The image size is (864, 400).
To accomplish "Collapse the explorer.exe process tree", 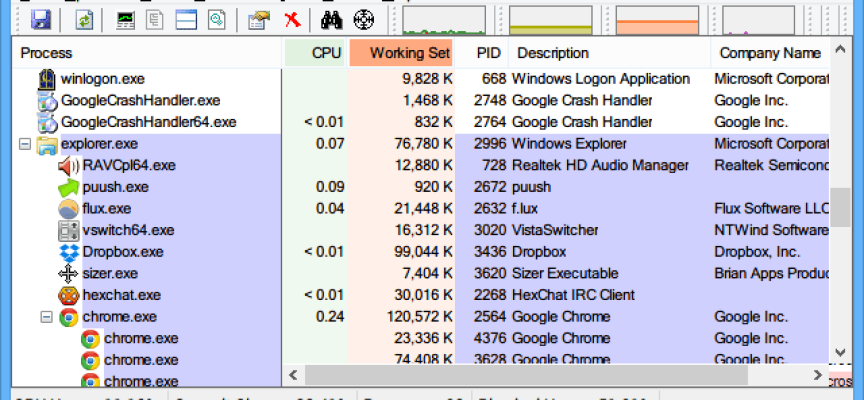I will point(25,144).
